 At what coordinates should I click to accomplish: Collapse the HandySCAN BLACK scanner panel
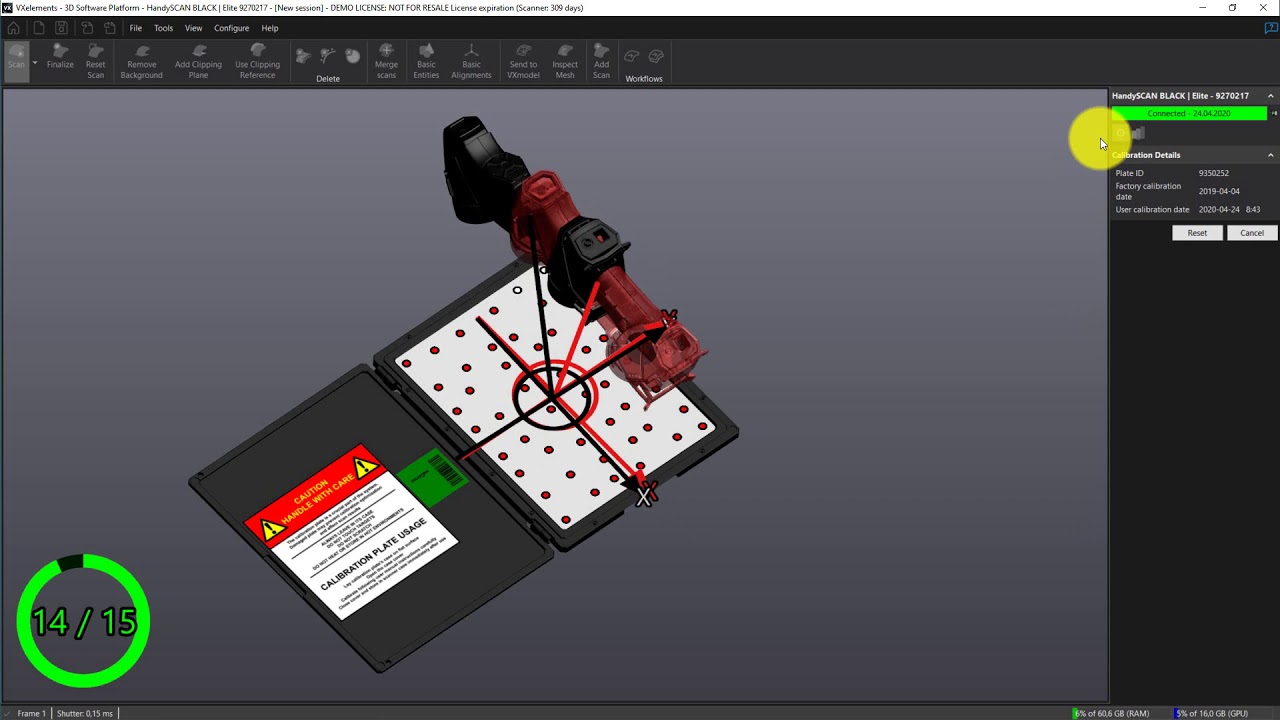click(1270, 96)
